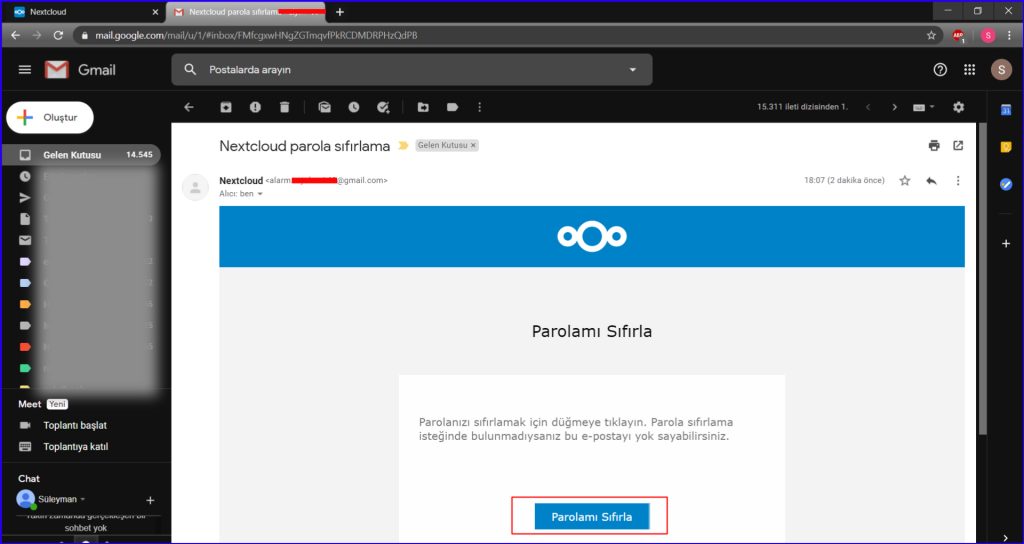1024x544 pixels.
Task: Open Google Calendar side panel
Action: (x=1006, y=110)
